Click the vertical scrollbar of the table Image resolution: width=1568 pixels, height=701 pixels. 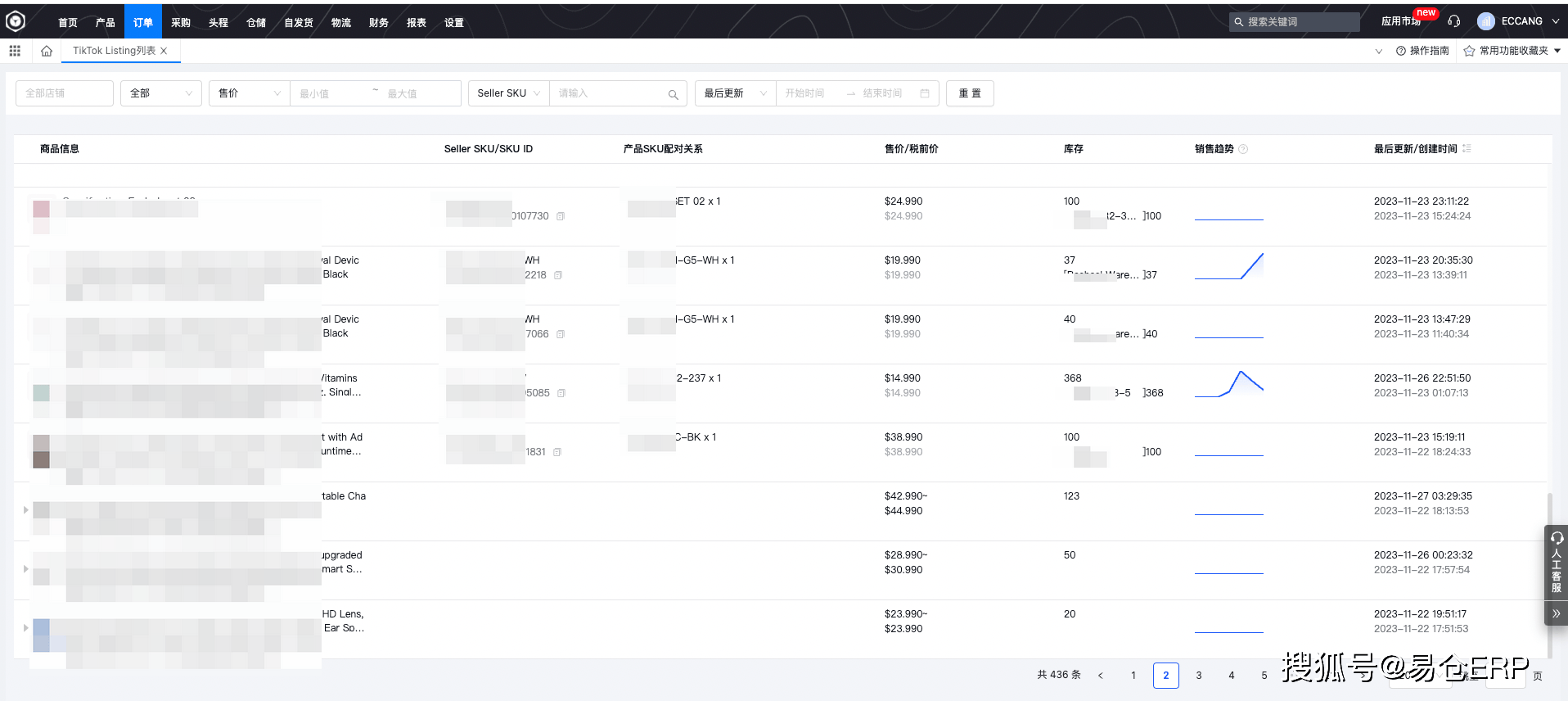(1549, 575)
